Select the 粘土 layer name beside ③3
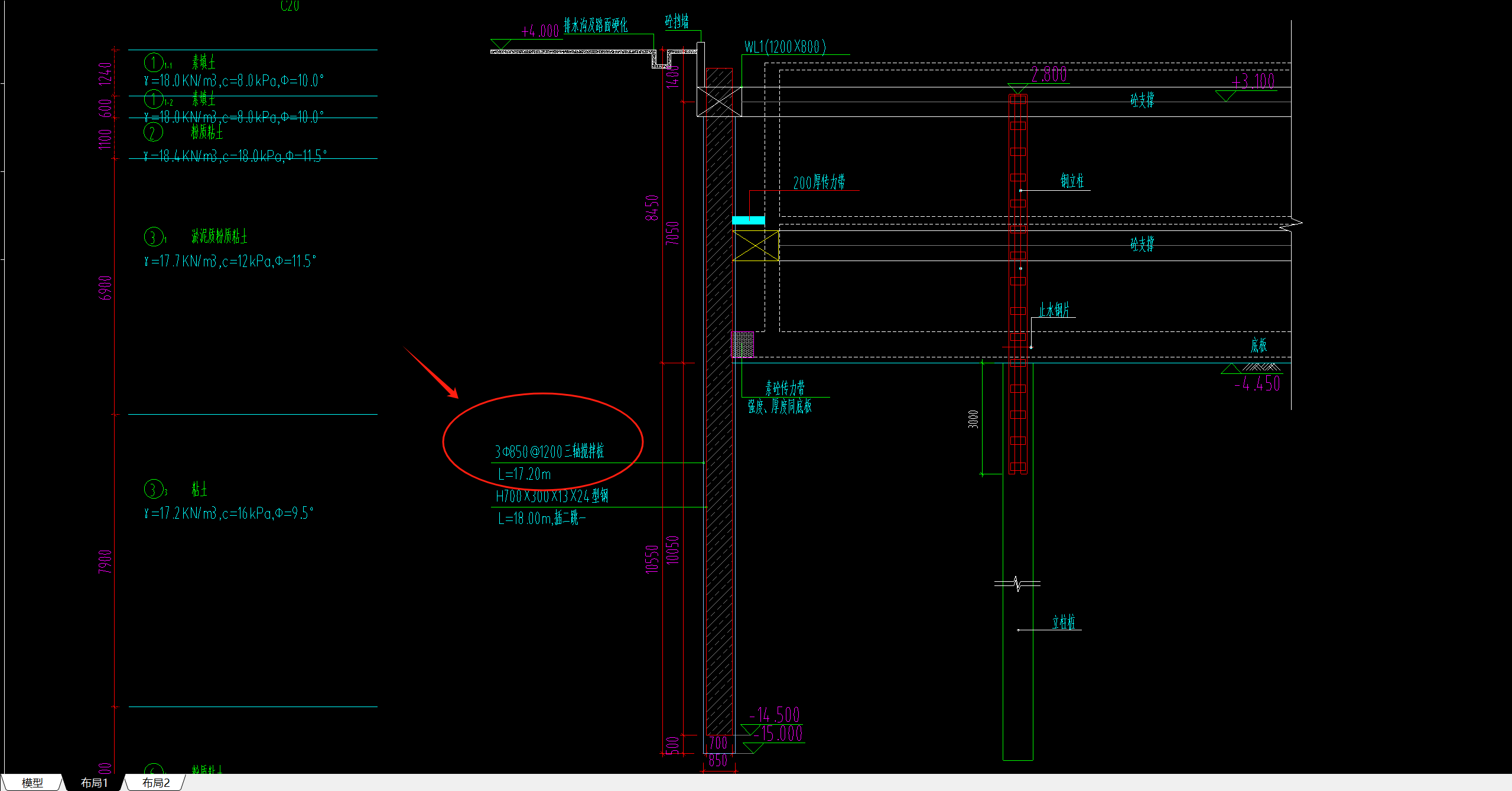The width and height of the screenshot is (1512, 791). pyautogui.click(x=199, y=489)
